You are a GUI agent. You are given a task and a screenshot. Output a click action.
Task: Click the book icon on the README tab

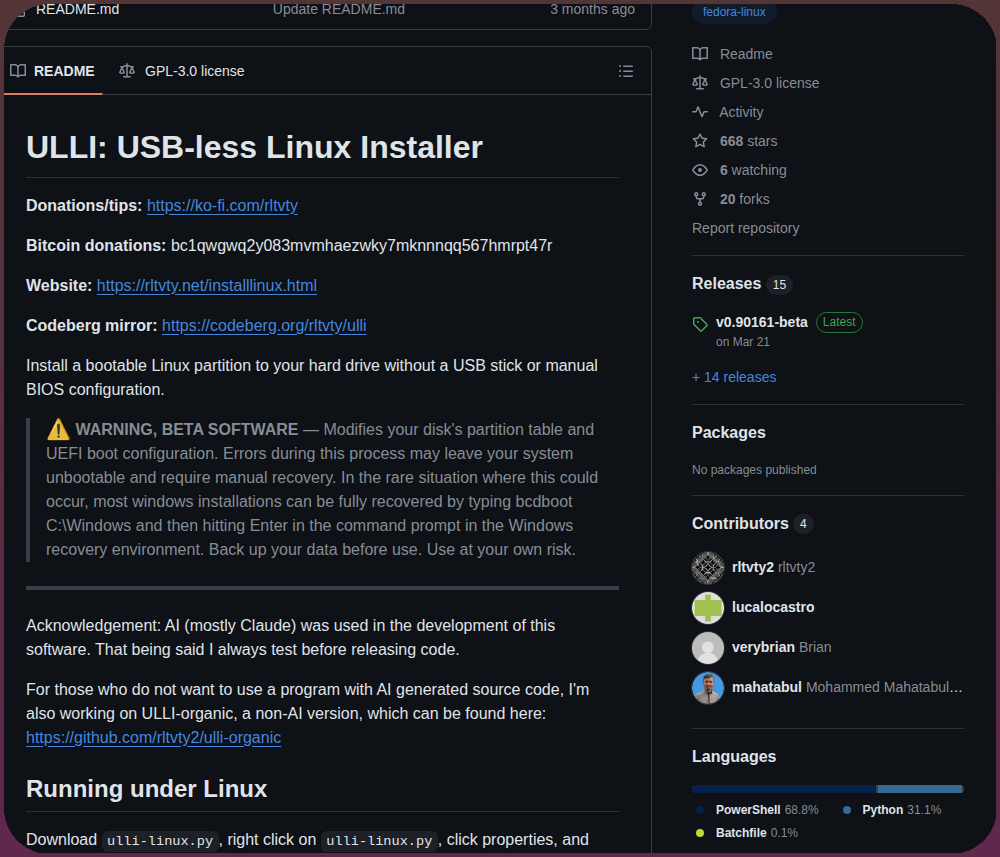click(x=18, y=71)
